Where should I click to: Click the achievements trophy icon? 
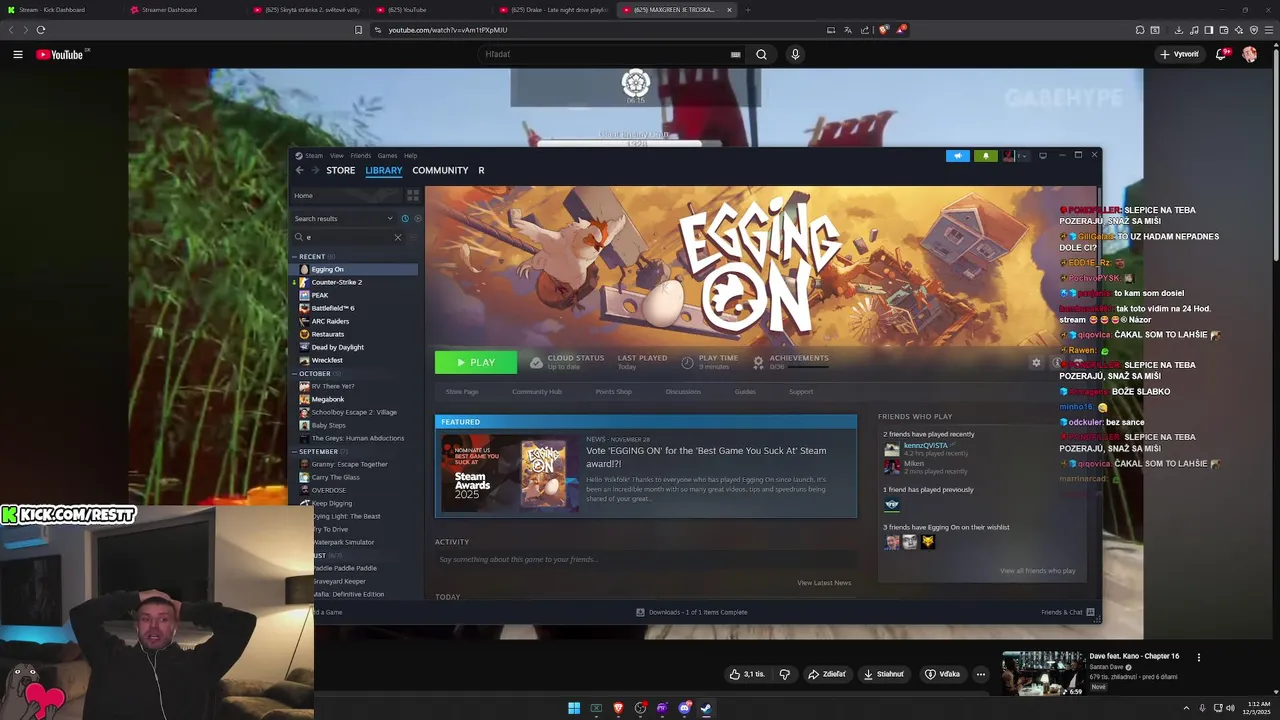[x=758, y=362]
